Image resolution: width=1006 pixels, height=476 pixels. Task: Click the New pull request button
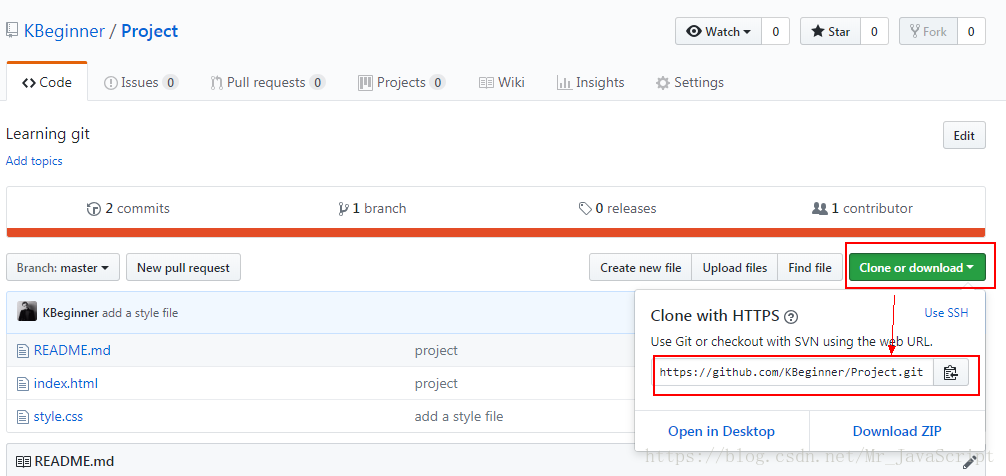click(x=183, y=268)
